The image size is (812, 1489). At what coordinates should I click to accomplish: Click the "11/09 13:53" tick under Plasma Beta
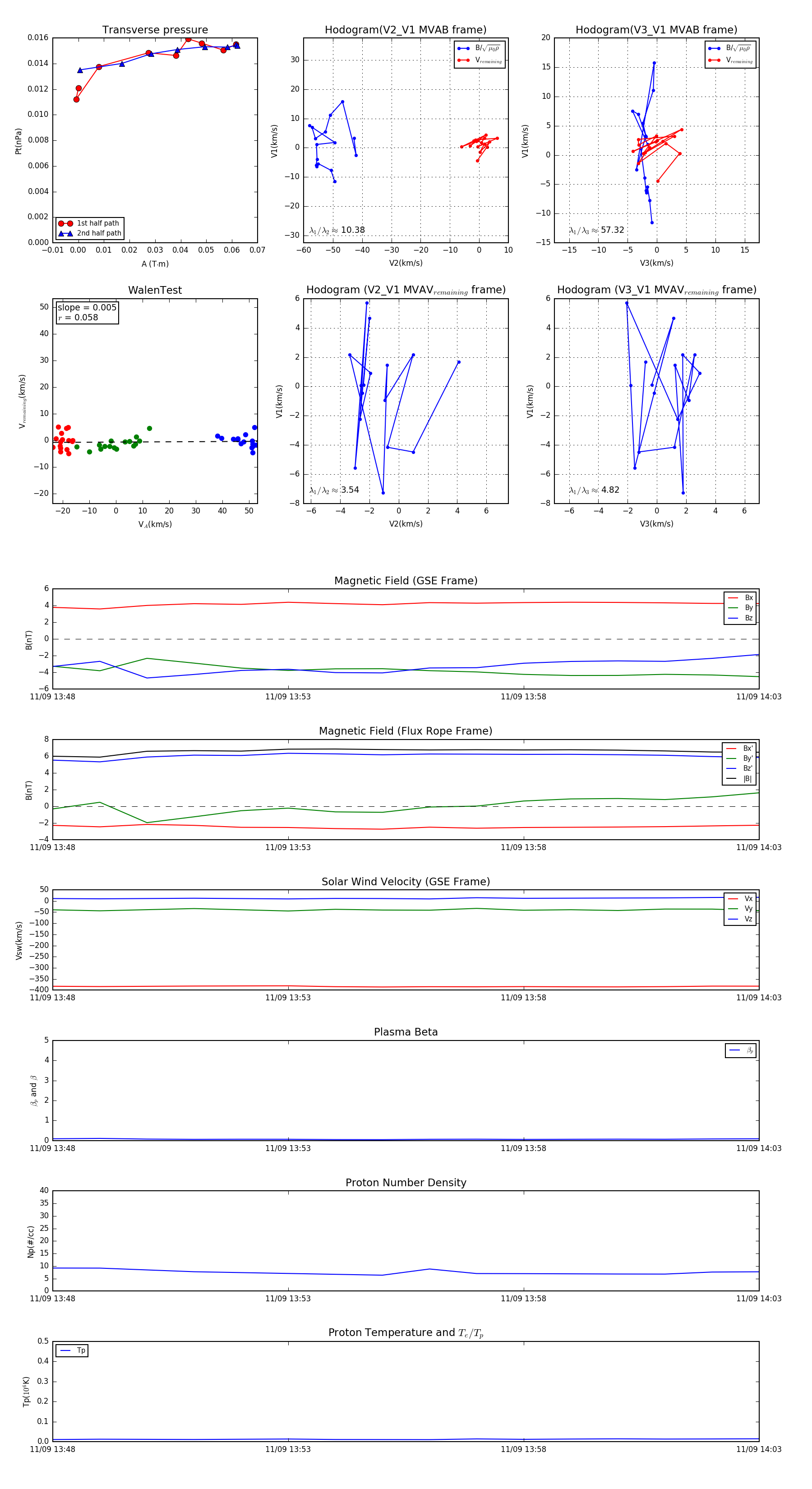(288, 1148)
